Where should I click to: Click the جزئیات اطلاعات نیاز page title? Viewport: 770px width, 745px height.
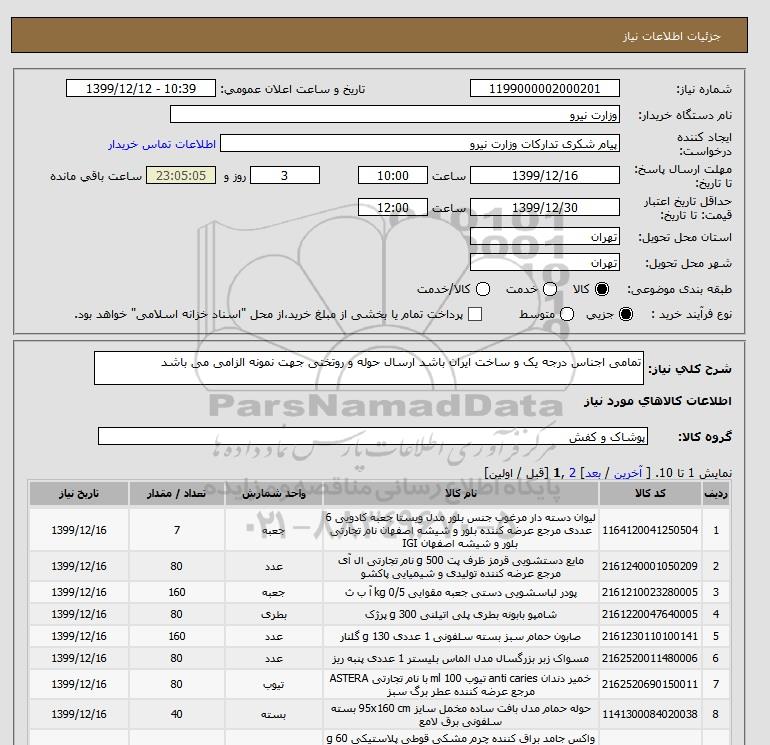[x=671, y=36]
